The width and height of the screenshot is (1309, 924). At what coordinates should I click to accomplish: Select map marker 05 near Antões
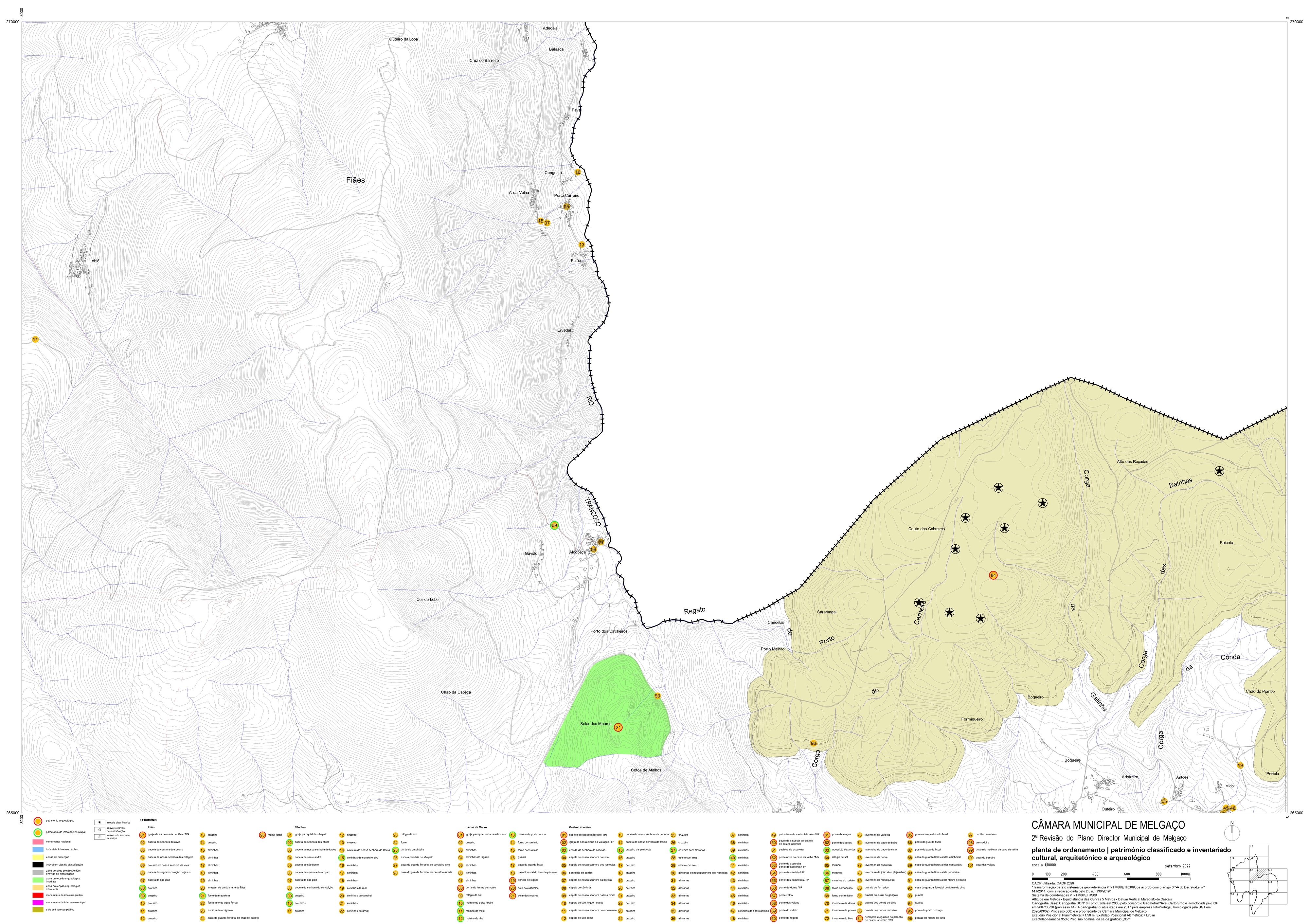[1164, 801]
